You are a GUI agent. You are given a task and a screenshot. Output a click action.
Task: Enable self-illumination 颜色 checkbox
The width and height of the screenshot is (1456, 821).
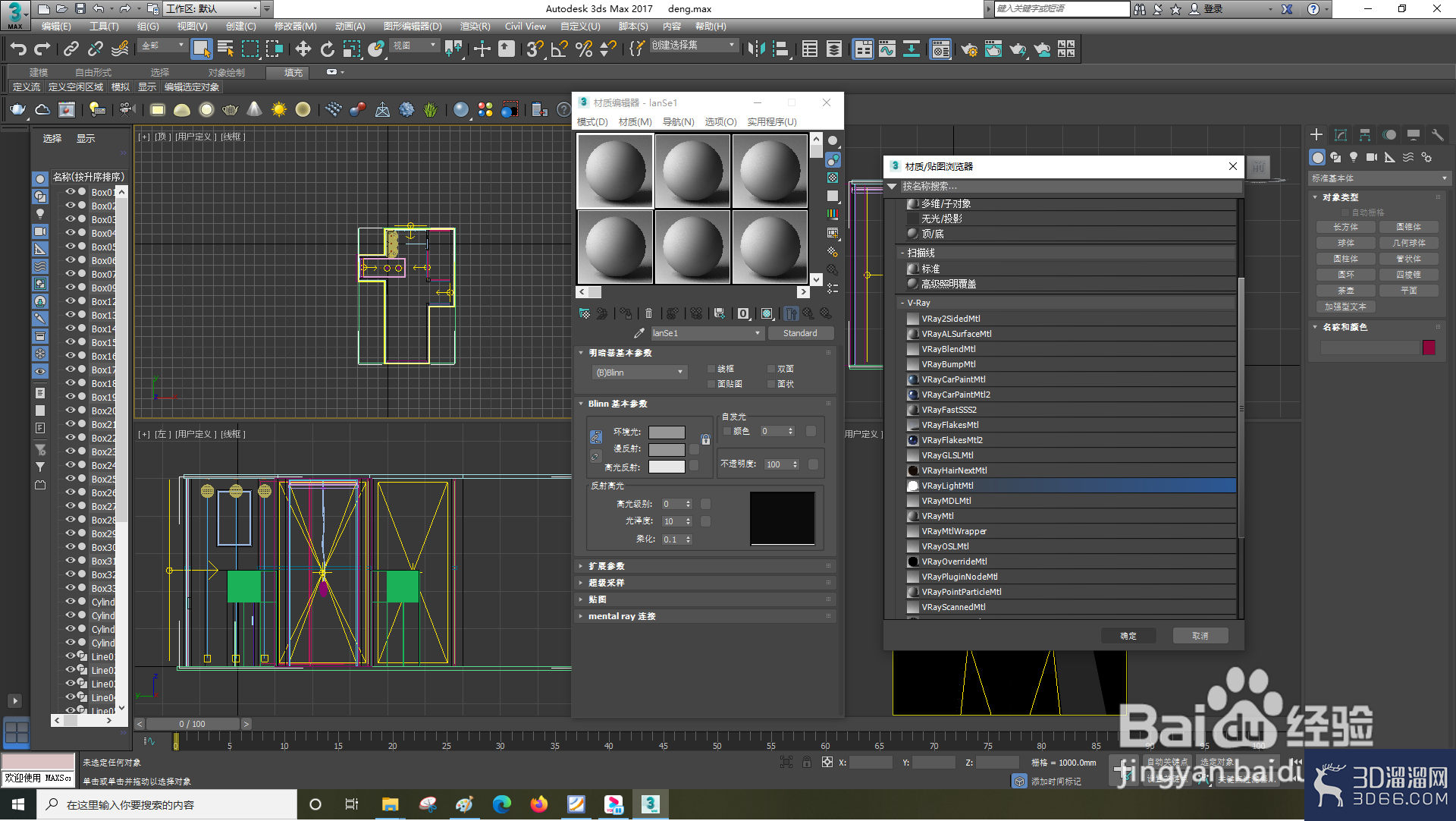[727, 432]
